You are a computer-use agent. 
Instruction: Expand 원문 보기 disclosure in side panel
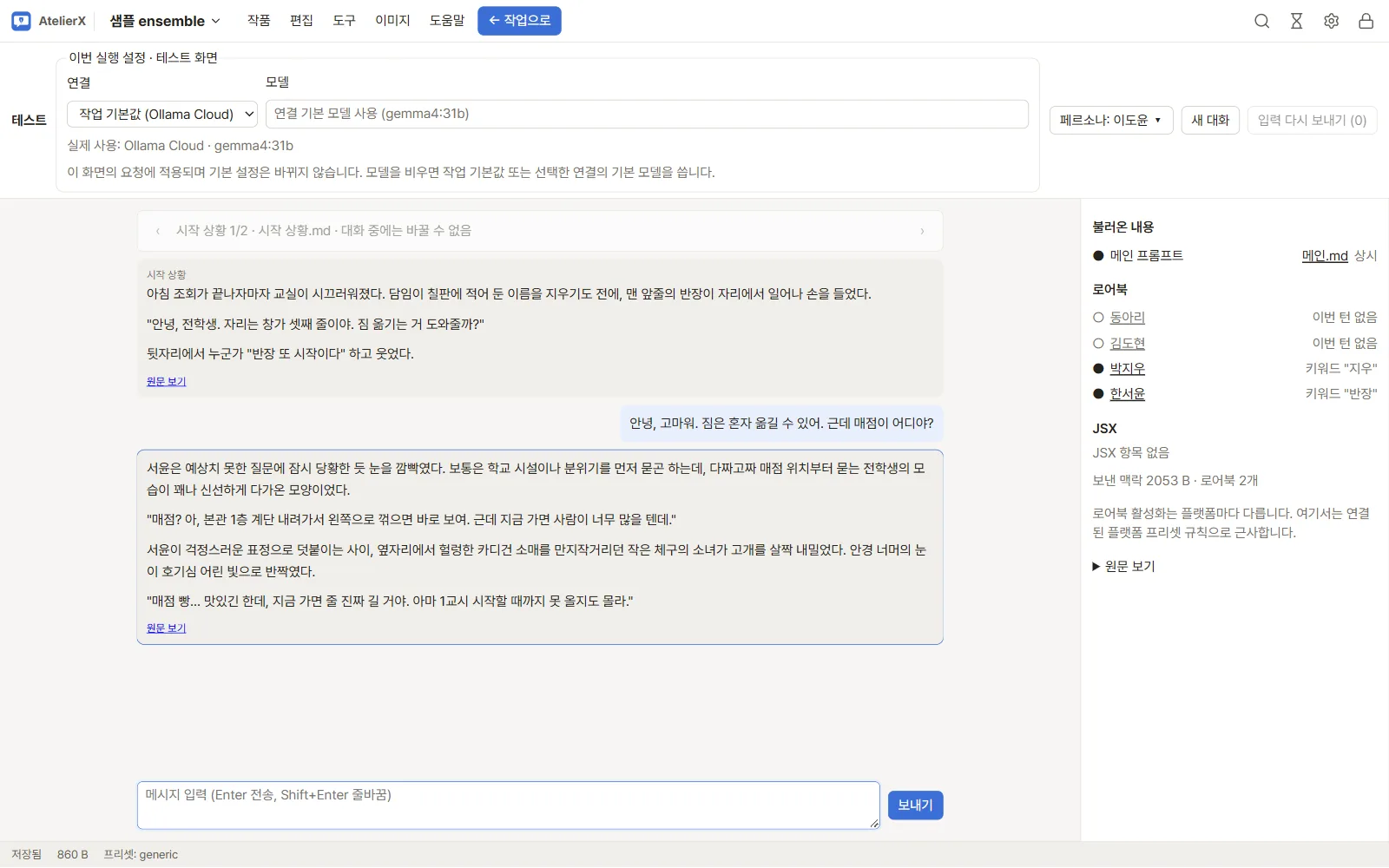pos(1123,567)
